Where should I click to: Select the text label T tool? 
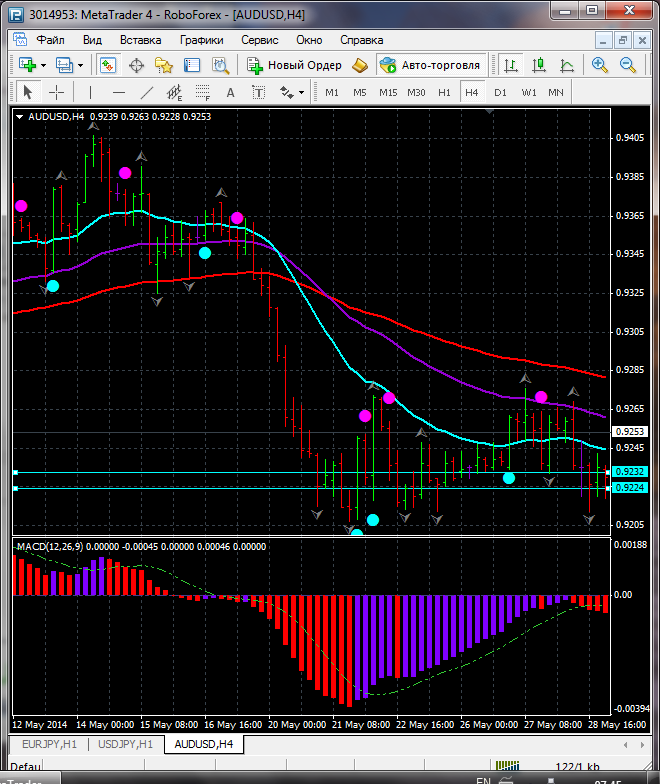[258, 92]
